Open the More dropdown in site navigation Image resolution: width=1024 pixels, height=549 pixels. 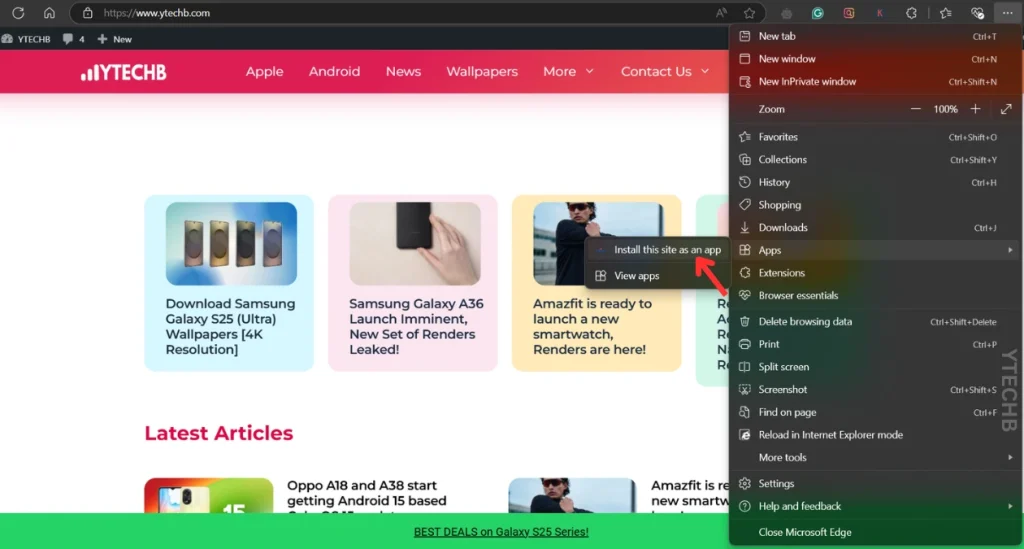568,71
